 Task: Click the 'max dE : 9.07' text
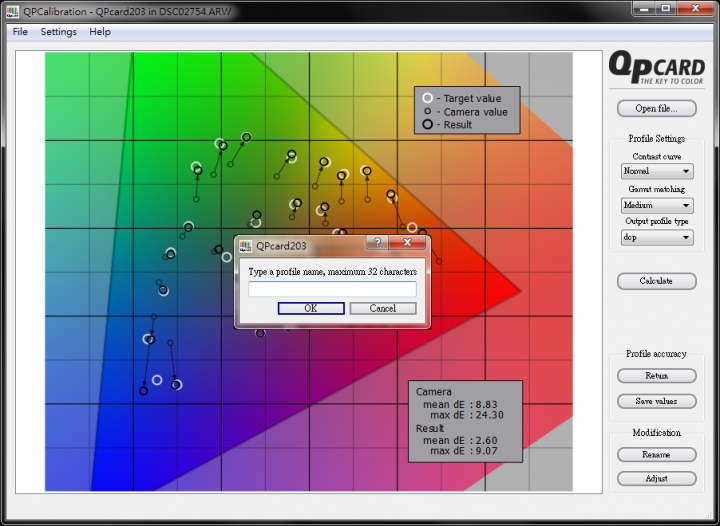point(464,451)
